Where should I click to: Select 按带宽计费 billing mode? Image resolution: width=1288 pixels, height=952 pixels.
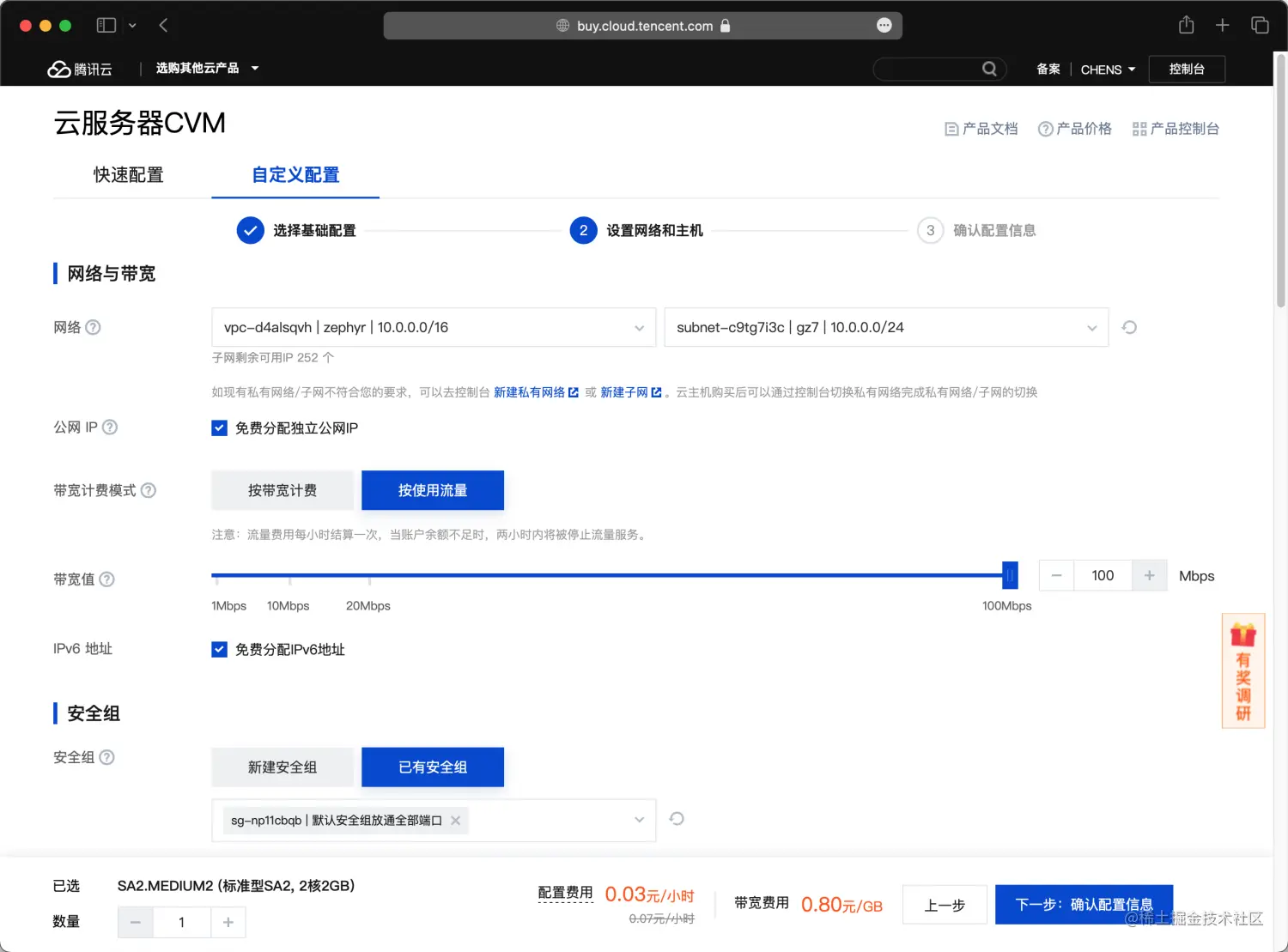coord(283,490)
